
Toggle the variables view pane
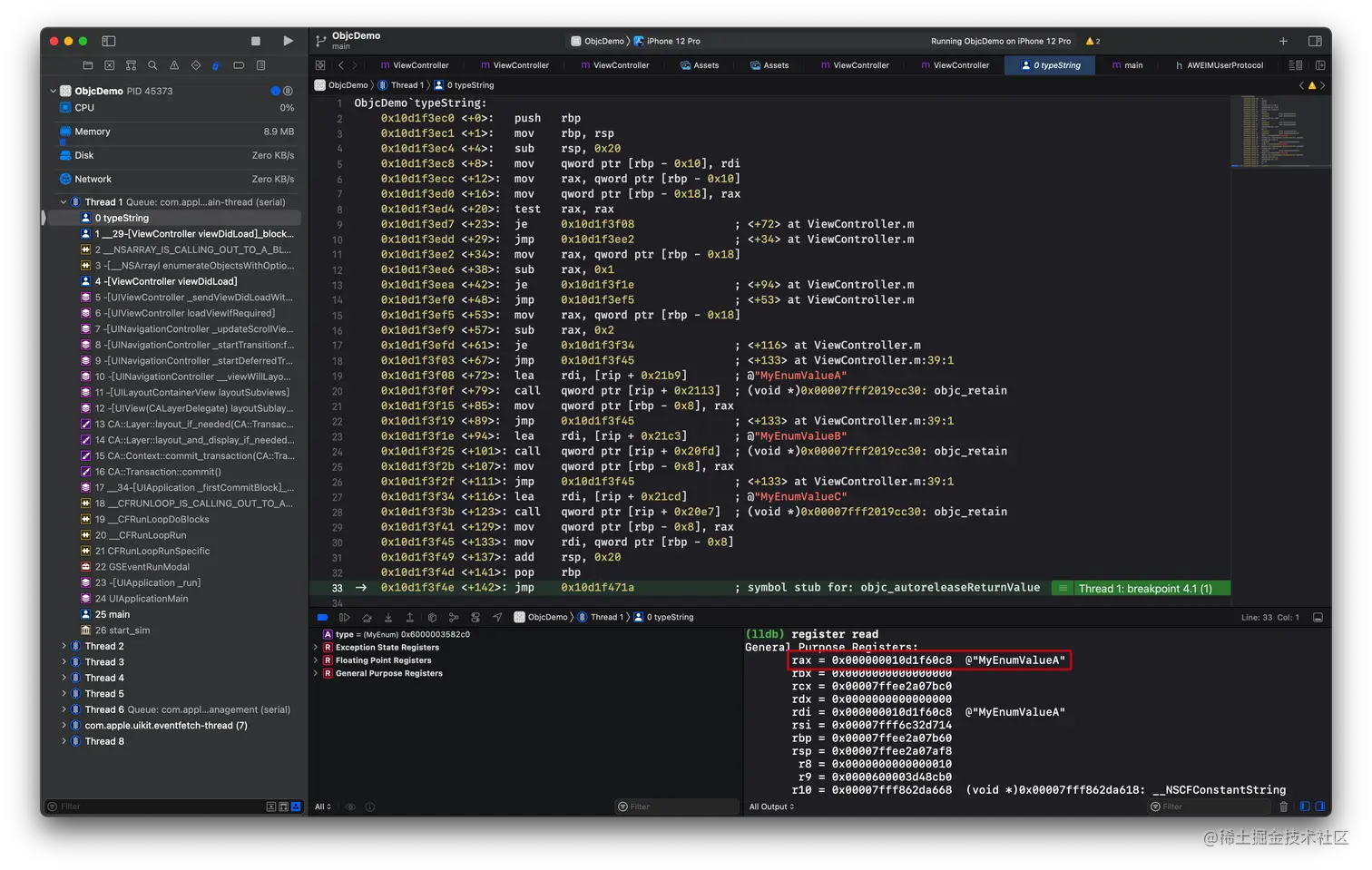pos(1305,806)
